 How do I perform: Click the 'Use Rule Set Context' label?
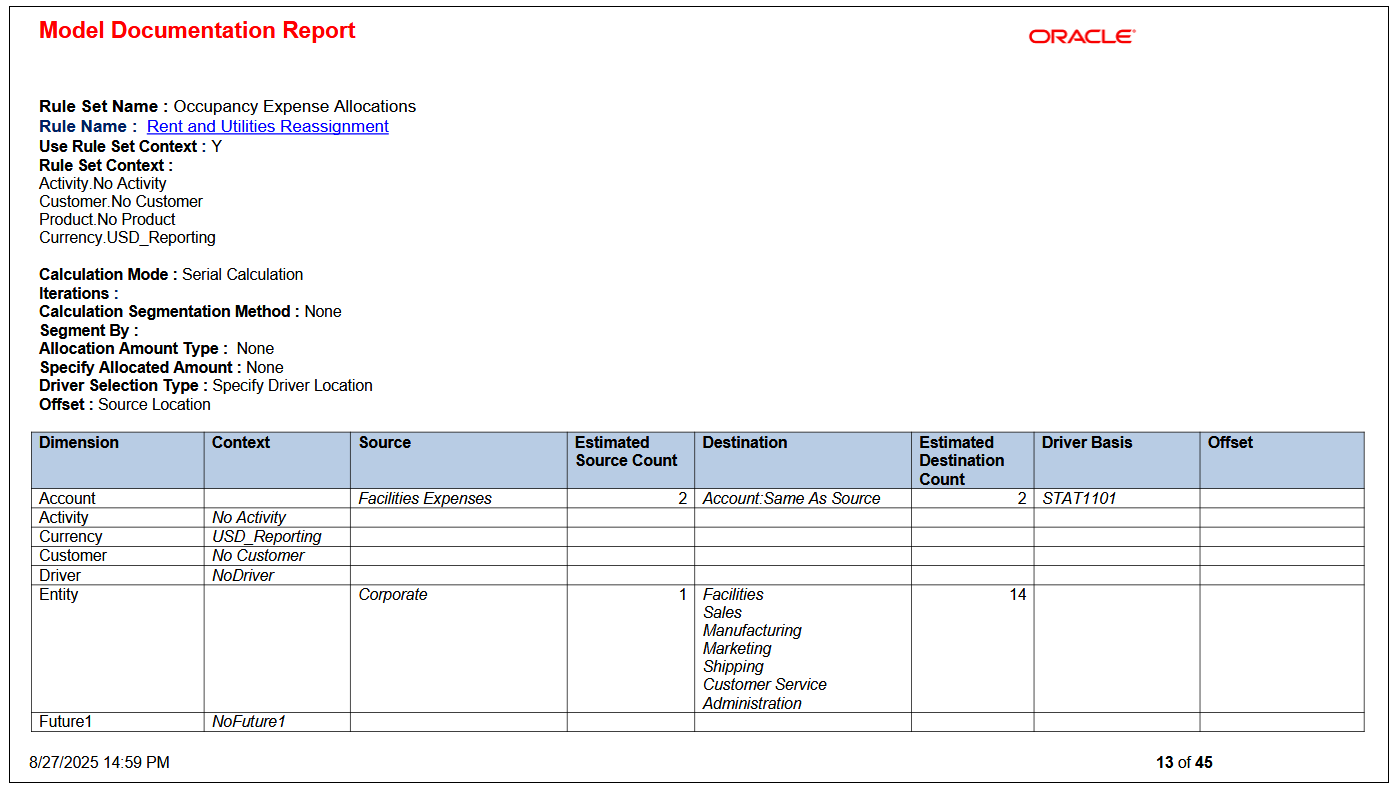123,146
